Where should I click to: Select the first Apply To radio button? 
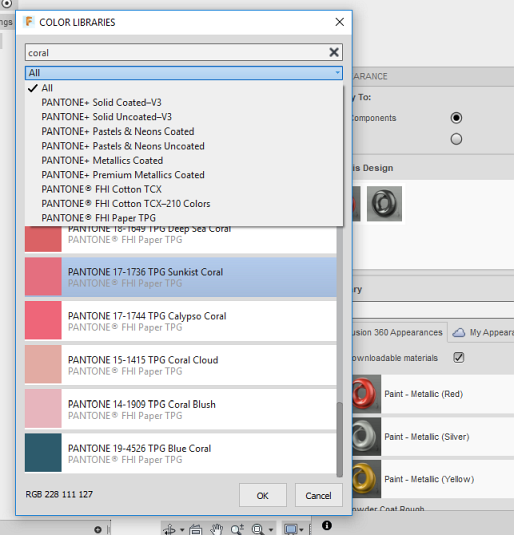pos(456,118)
